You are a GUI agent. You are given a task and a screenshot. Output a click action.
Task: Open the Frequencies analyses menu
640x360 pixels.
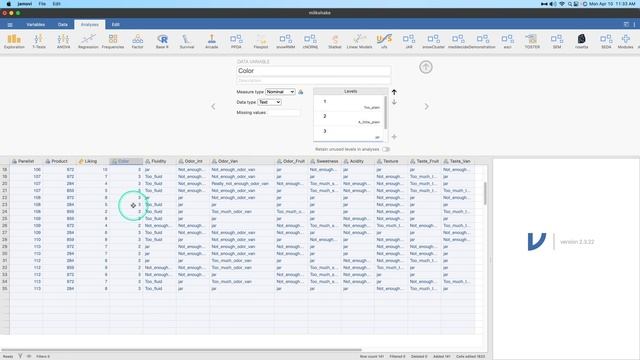pos(113,41)
